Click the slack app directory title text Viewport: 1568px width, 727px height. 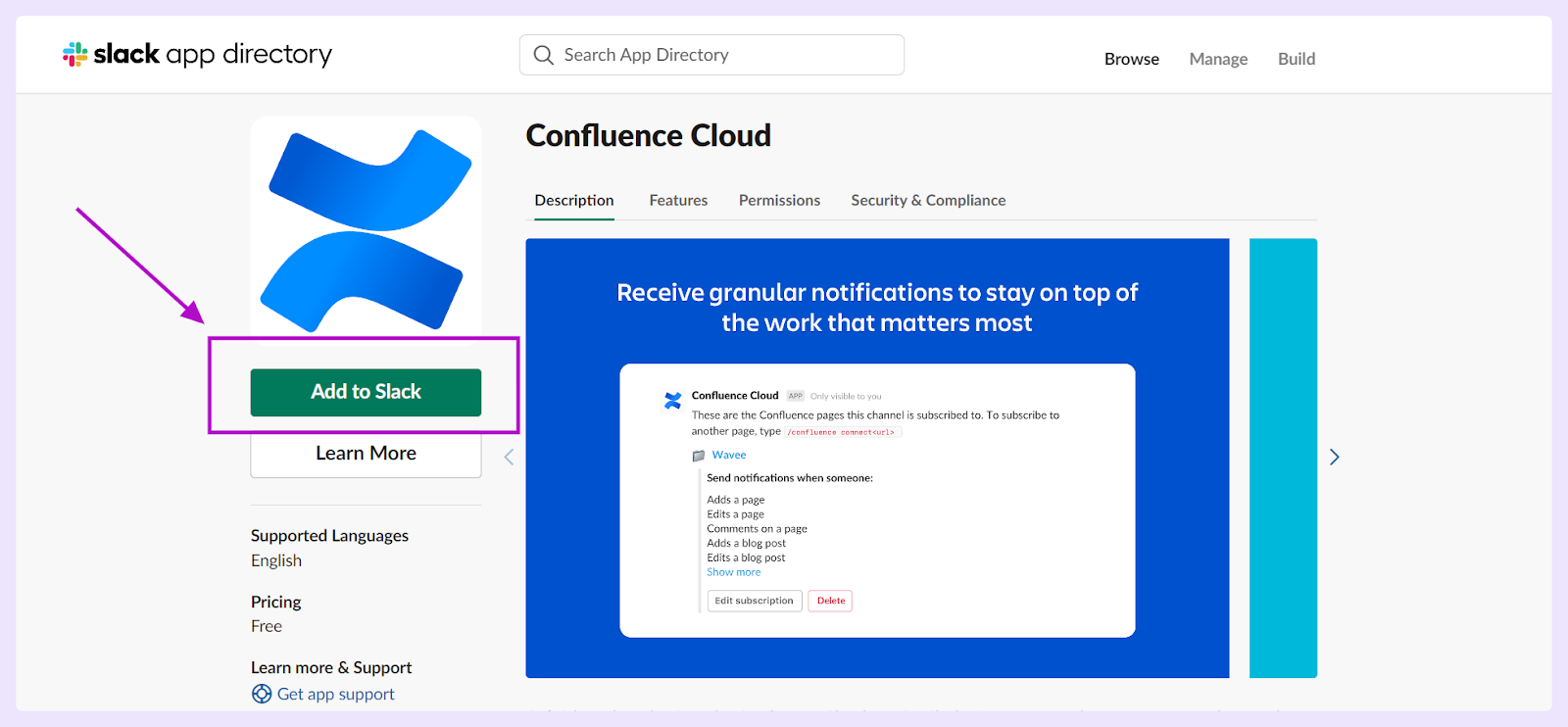tap(213, 54)
